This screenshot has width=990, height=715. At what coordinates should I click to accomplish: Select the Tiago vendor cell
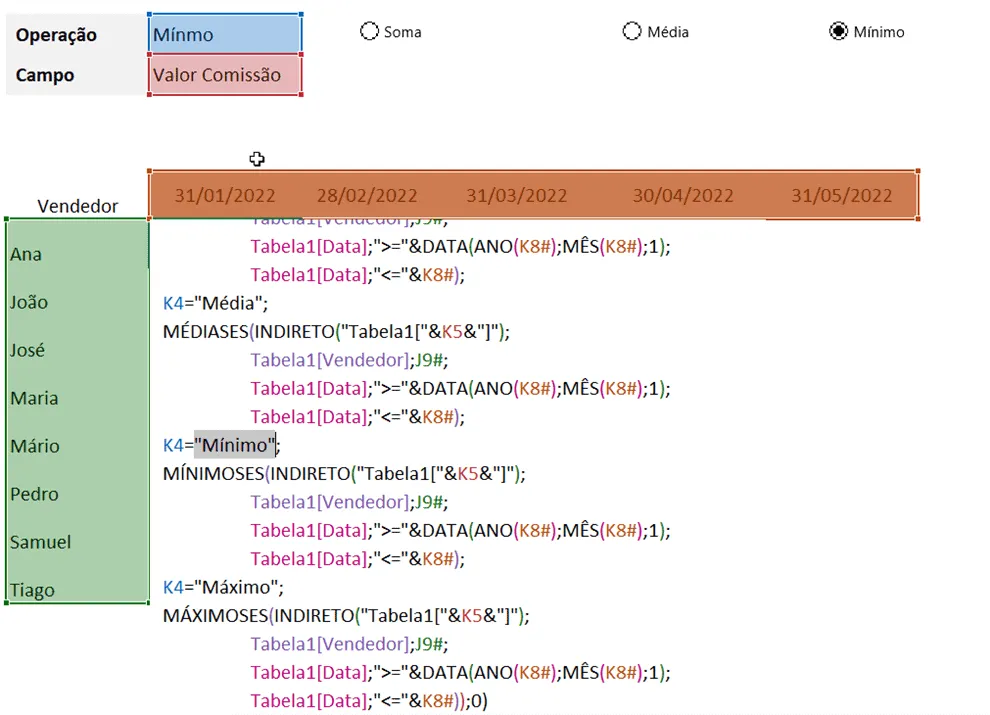point(78,590)
